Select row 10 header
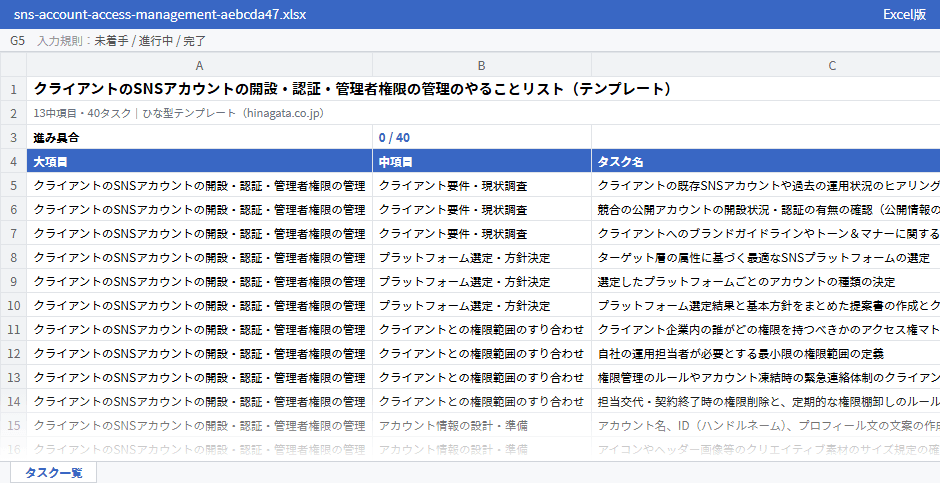 [13, 305]
